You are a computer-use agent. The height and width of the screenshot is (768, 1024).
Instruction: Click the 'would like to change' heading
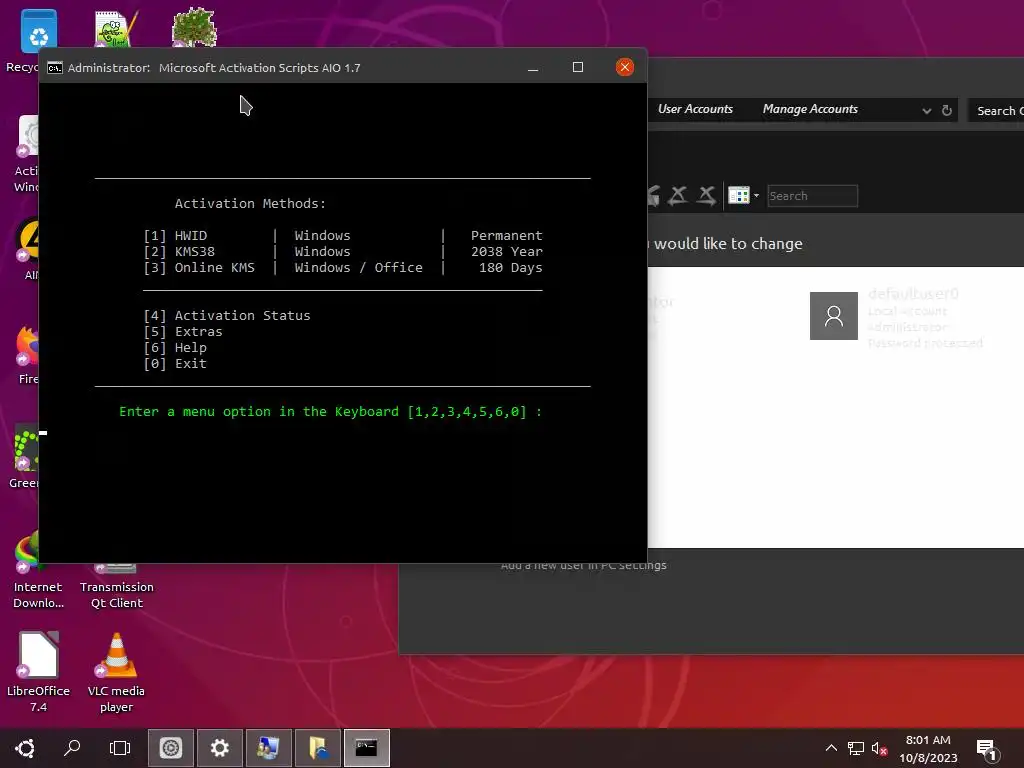pos(728,244)
